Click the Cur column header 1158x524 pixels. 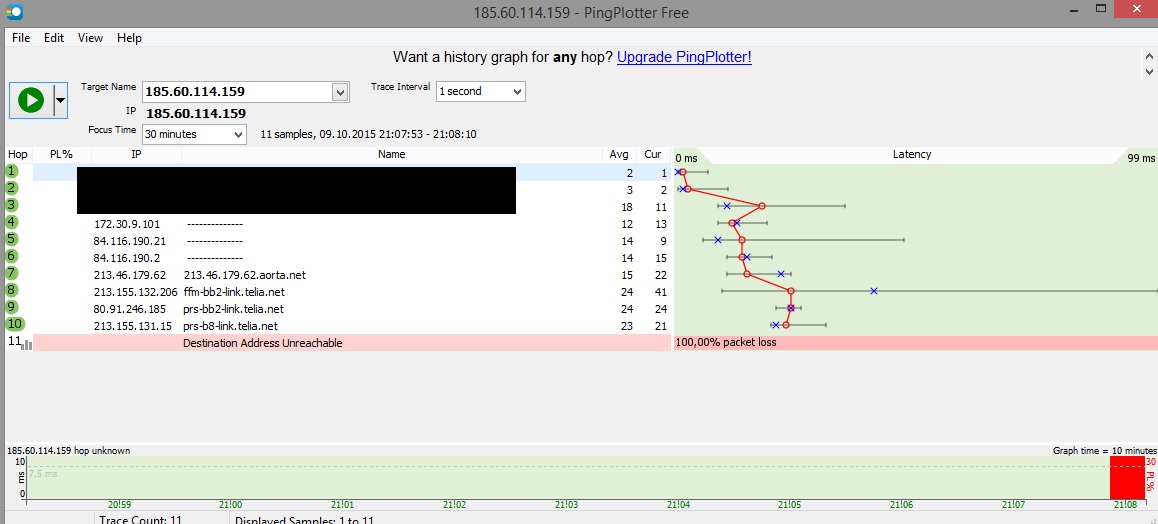(653, 154)
